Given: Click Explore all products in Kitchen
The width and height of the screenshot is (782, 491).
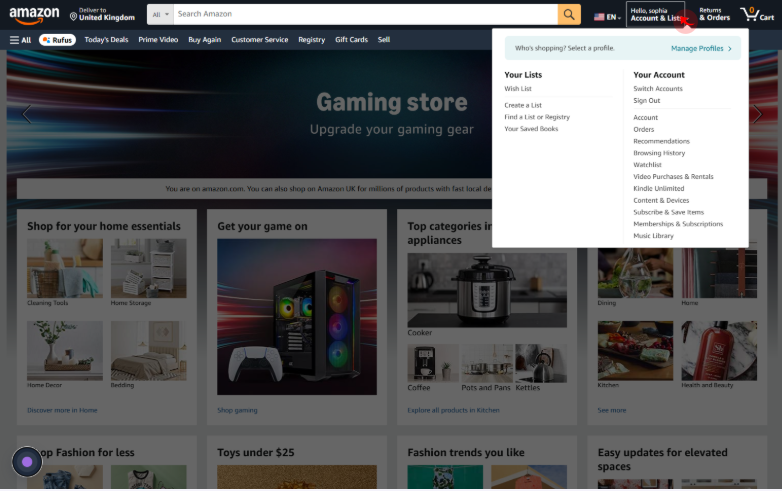Looking at the screenshot, I should tap(453, 410).
